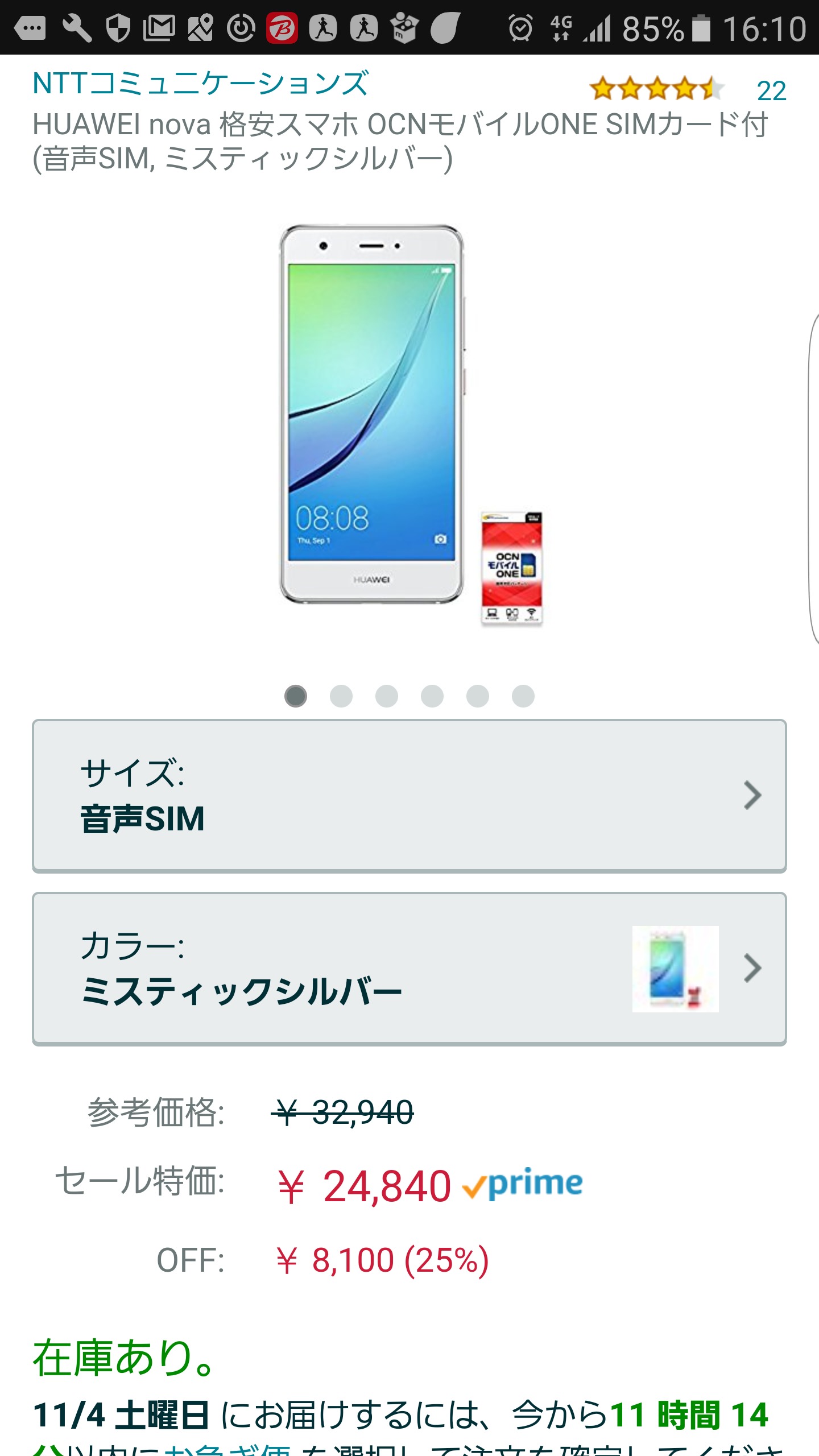Tap the shield security notification icon
The image size is (819, 1456).
click(x=118, y=28)
